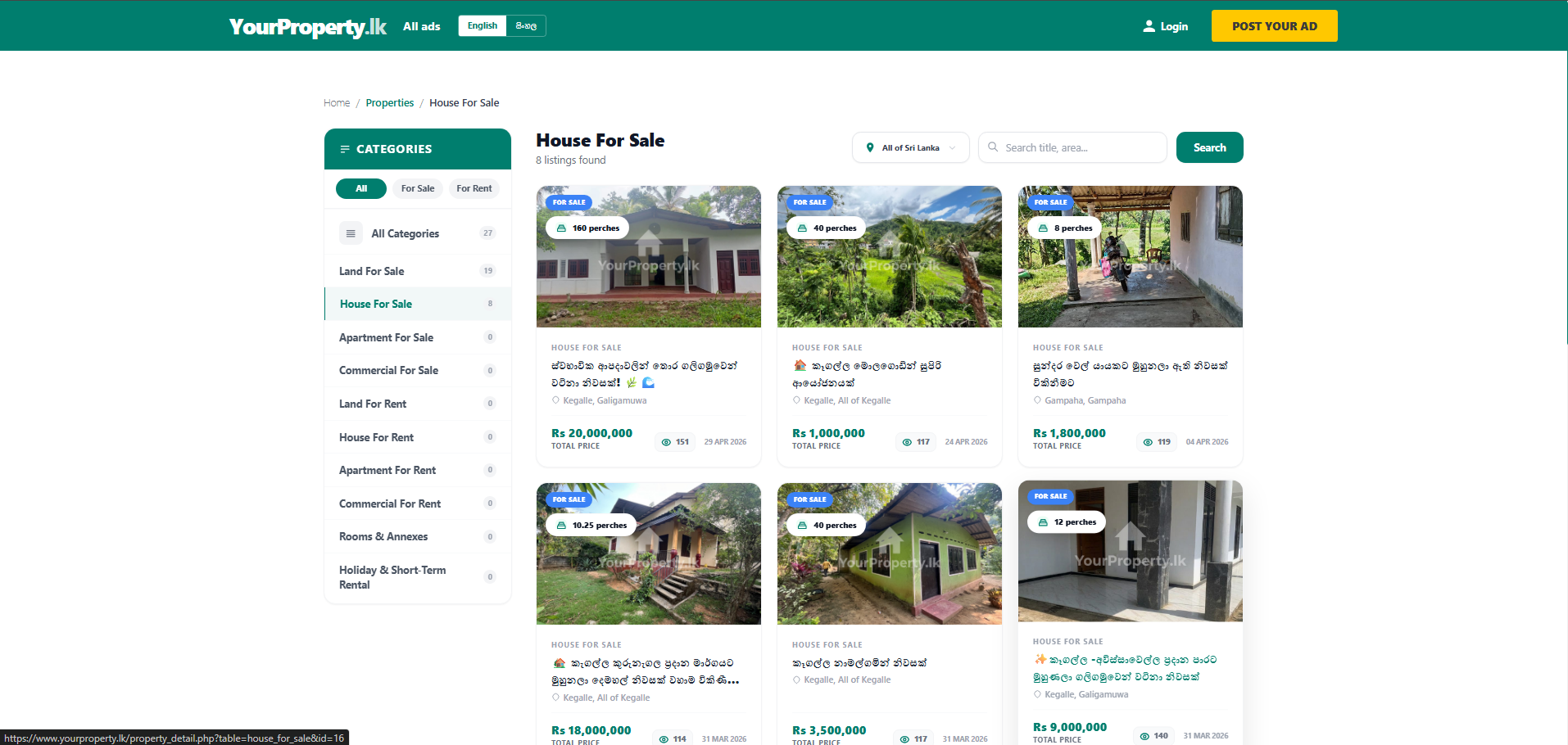This screenshot has width=1568, height=745.
Task: Click the eye views icon showing 151
Action: pyautogui.click(x=666, y=442)
